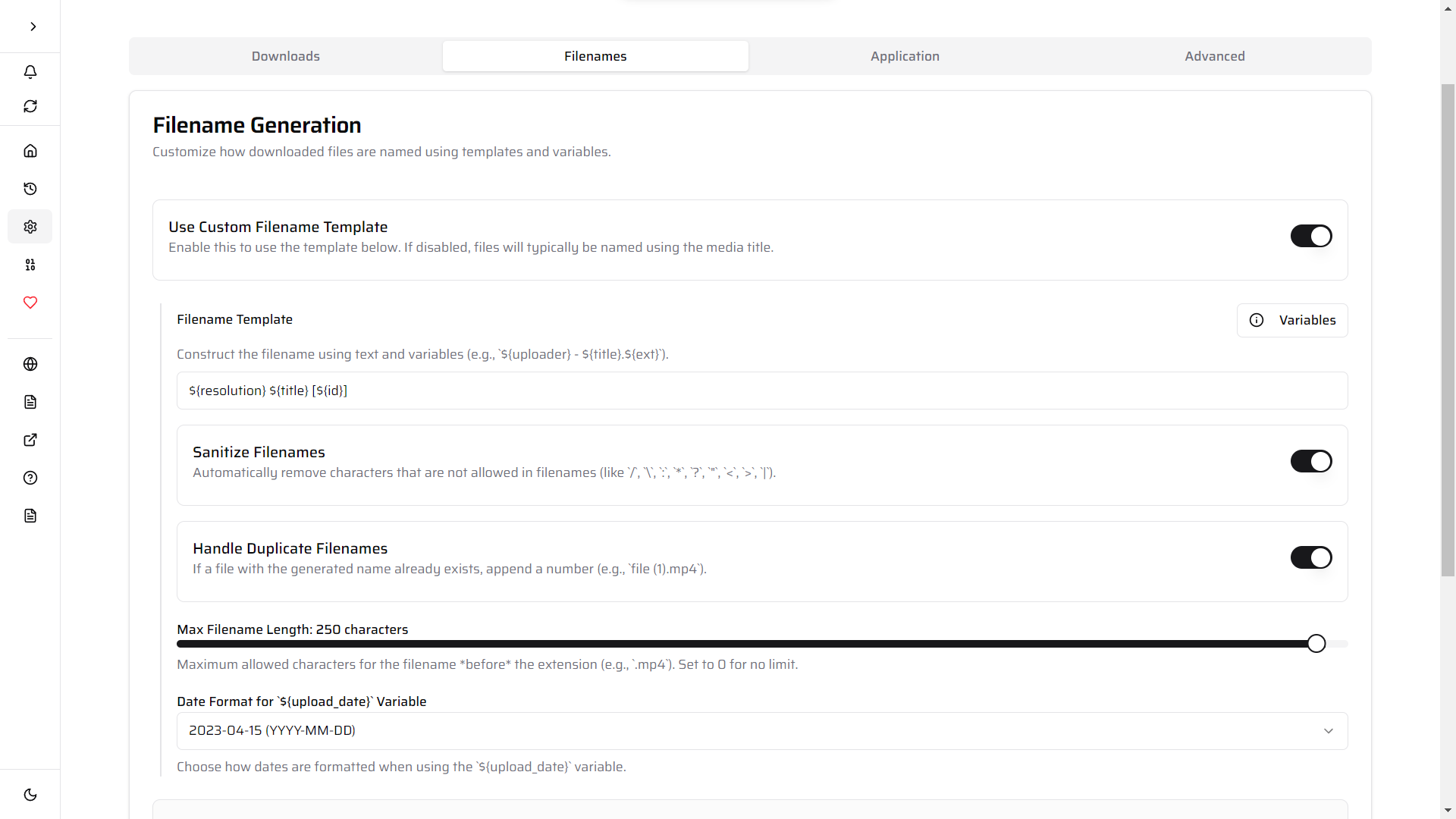The height and width of the screenshot is (819, 1456).
Task: Click the help question mark icon
Action: tap(30, 478)
